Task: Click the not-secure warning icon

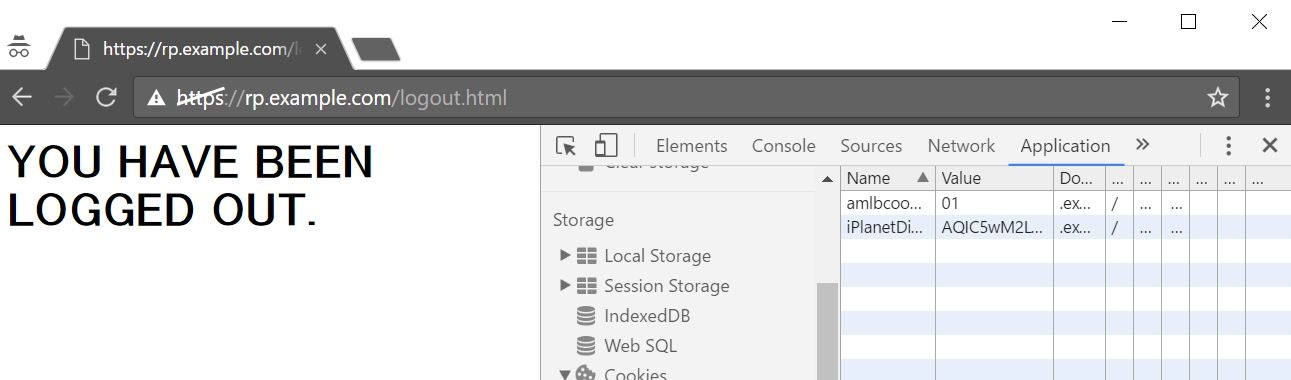Action: point(156,98)
